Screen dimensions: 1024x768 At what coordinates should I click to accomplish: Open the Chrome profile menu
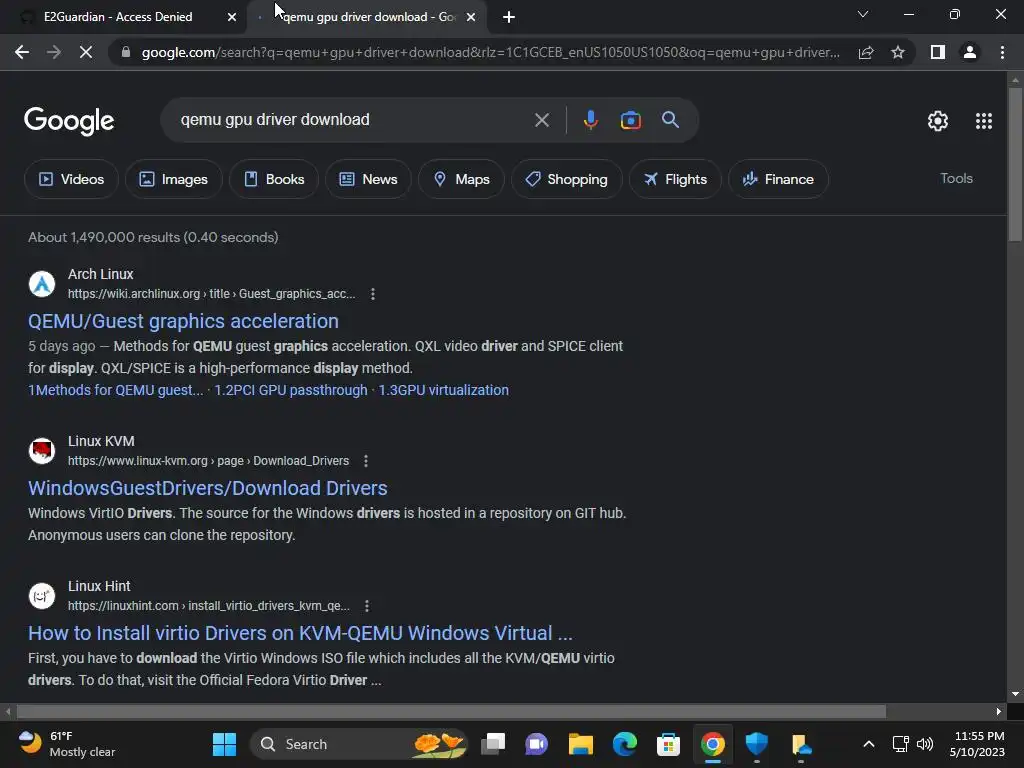(970, 52)
